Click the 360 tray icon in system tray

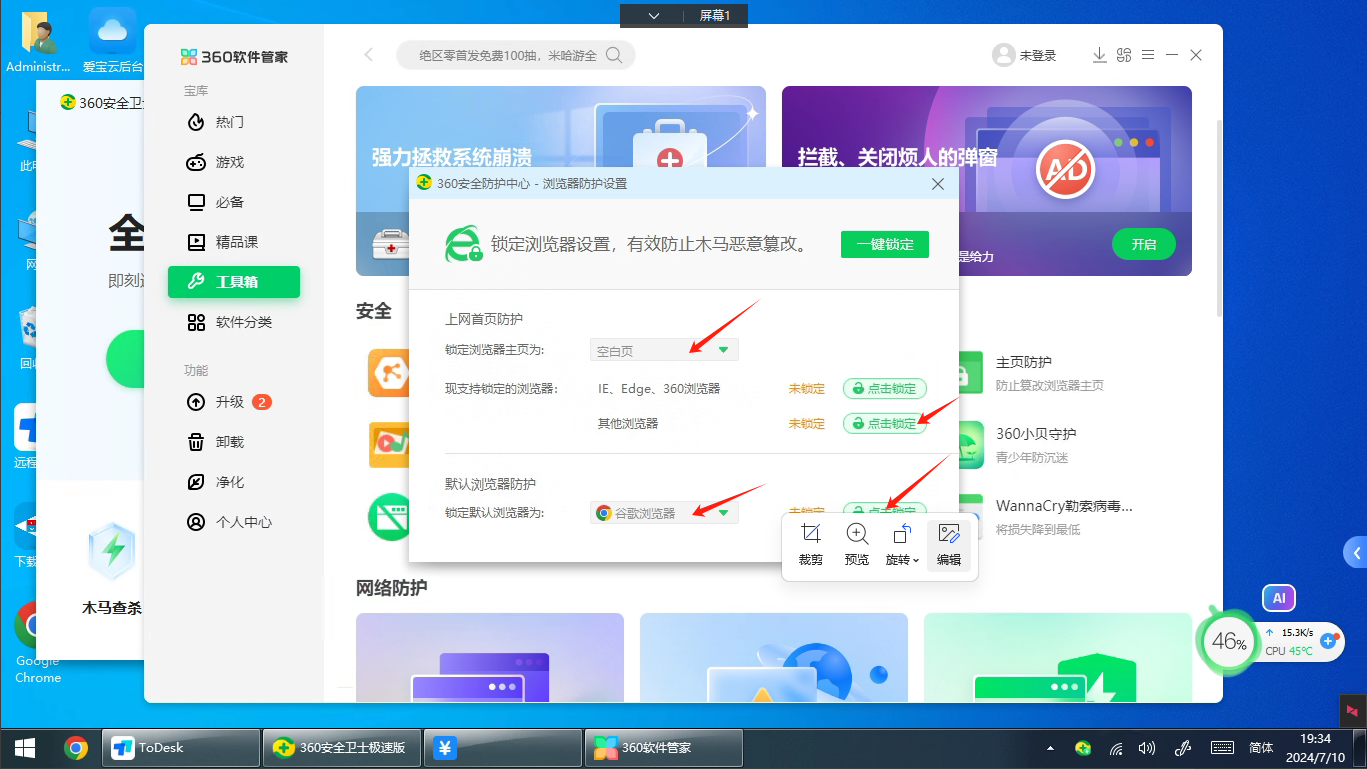click(1083, 748)
